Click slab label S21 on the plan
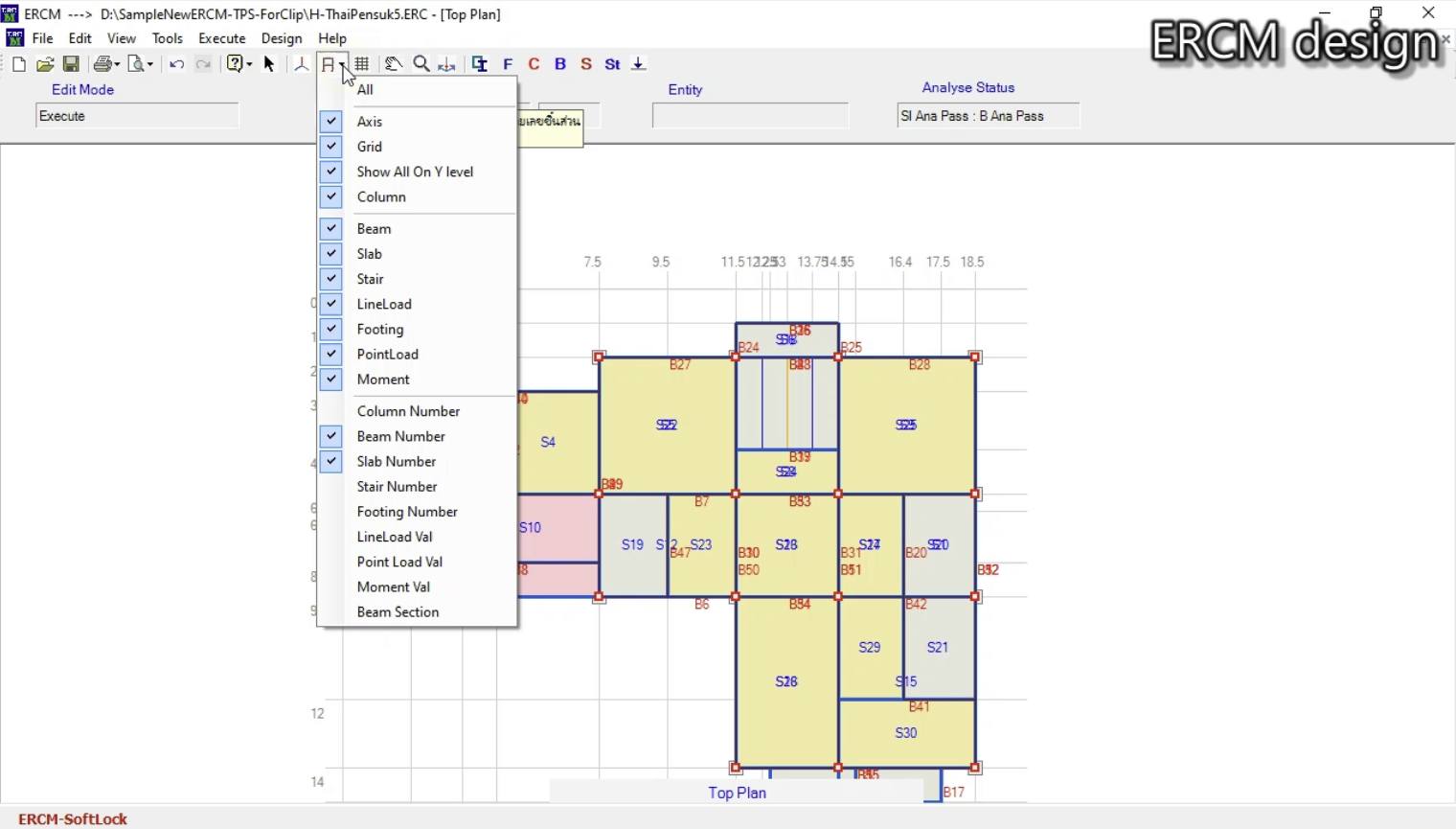The height and width of the screenshot is (829, 1456). tap(938, 647)
